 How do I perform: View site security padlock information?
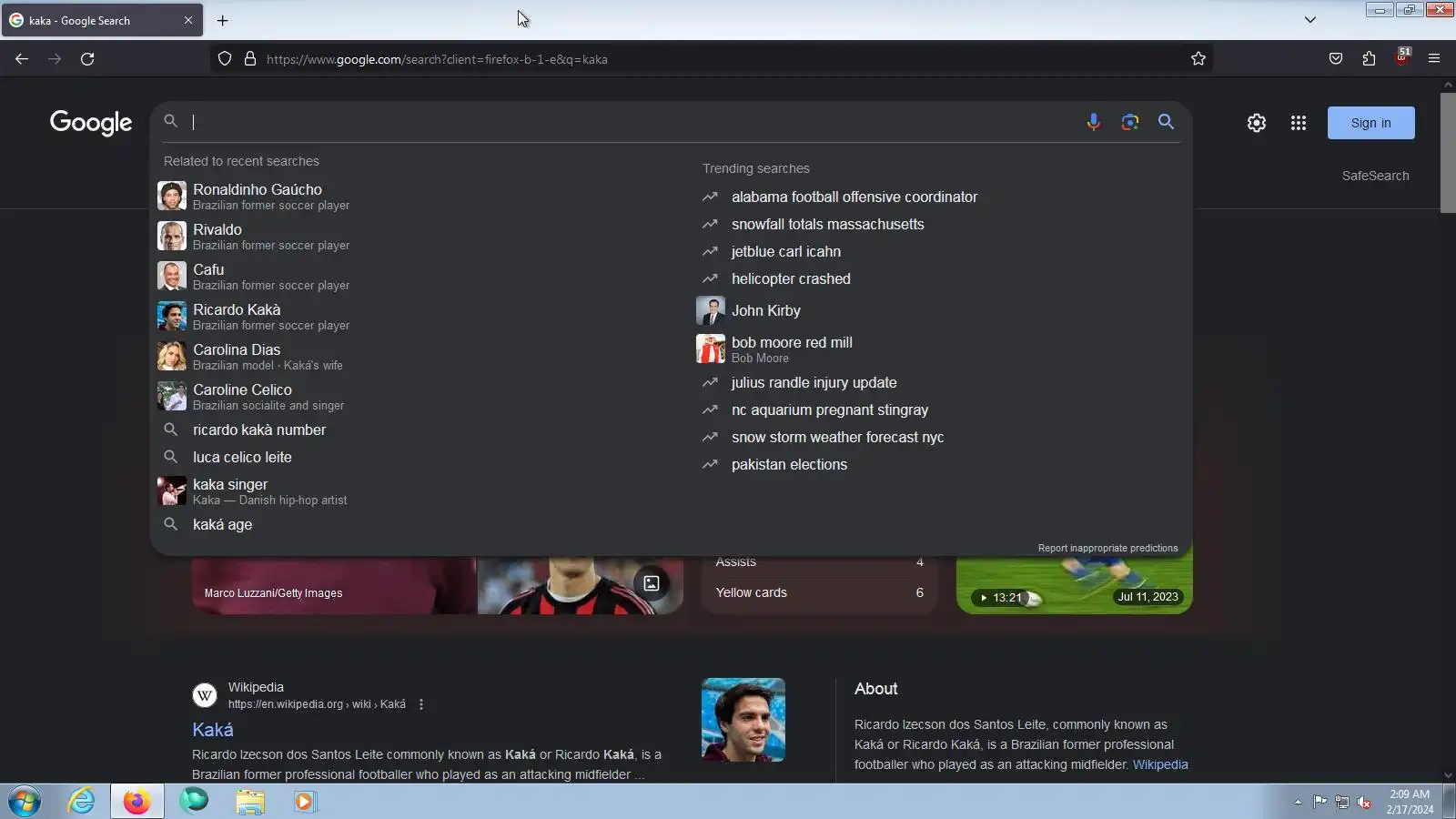pos(250,59)
